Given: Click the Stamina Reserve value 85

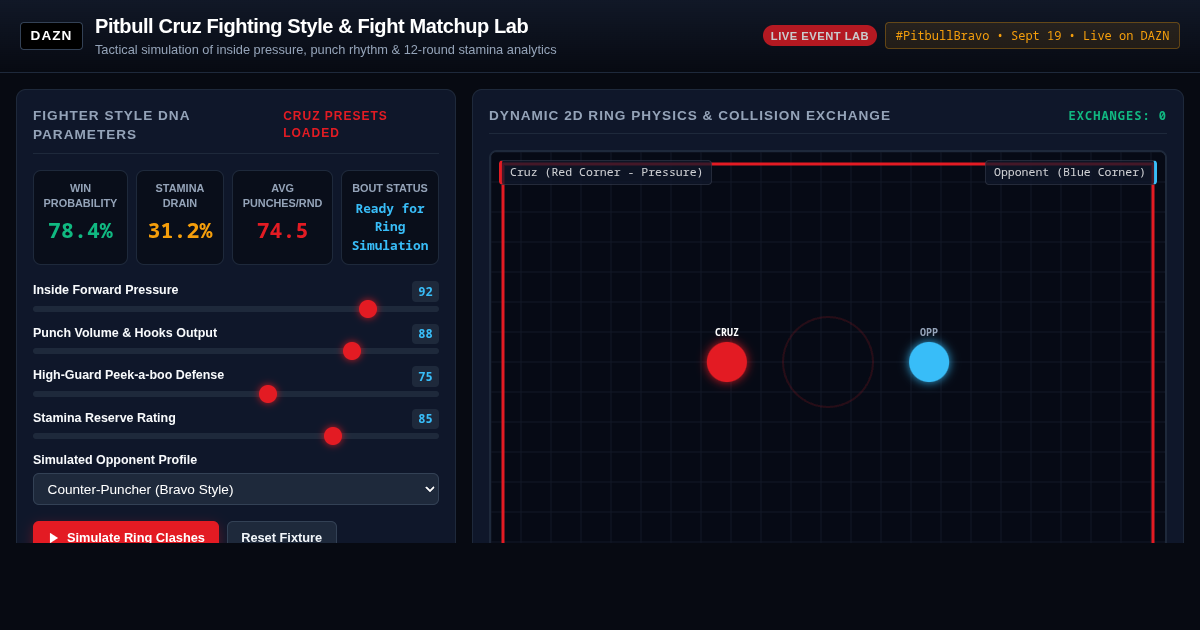Looking at the screenshot, I should pos(425,419).
